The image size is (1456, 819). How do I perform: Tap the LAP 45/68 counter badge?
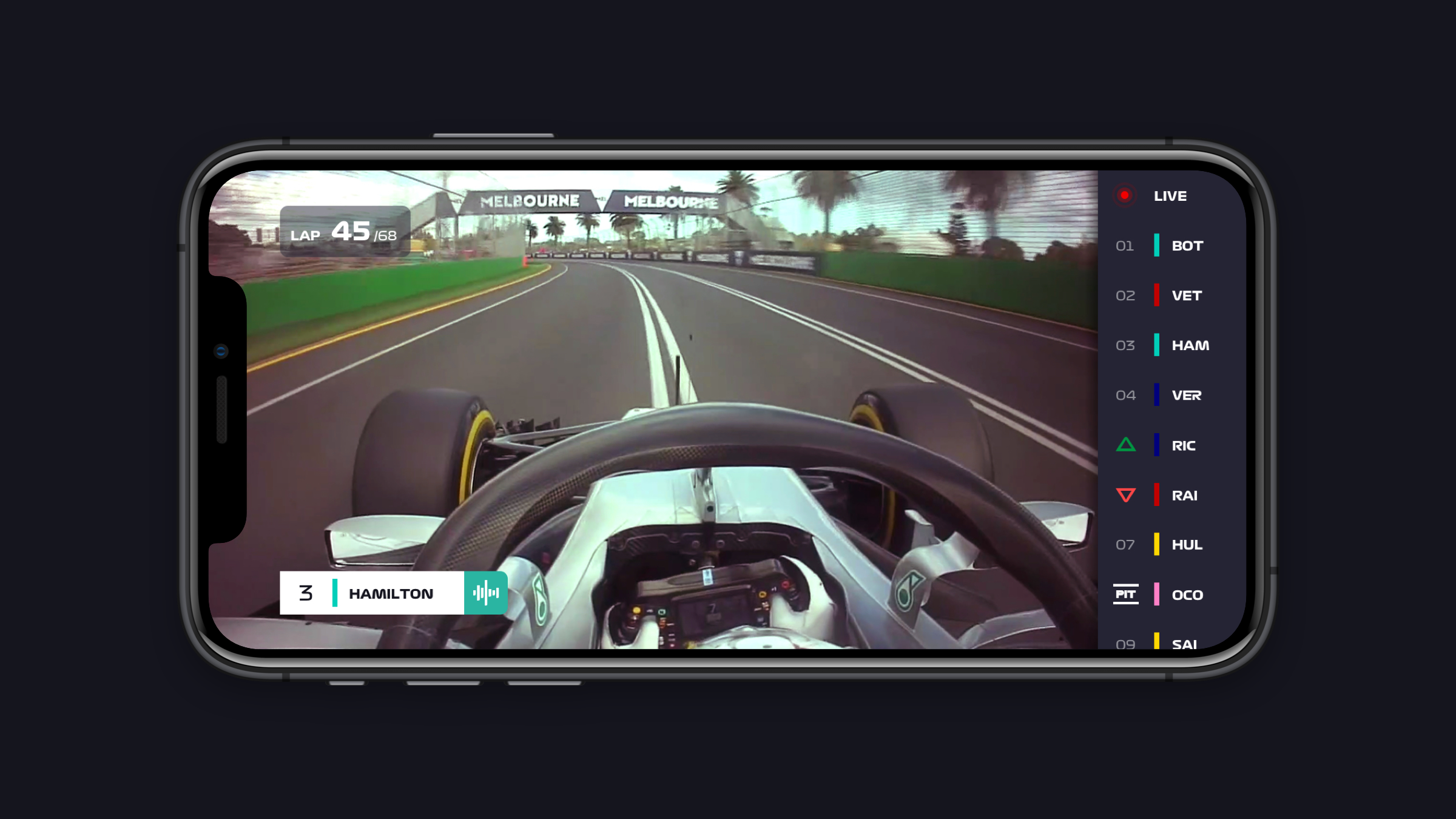(x=345, y=232)
